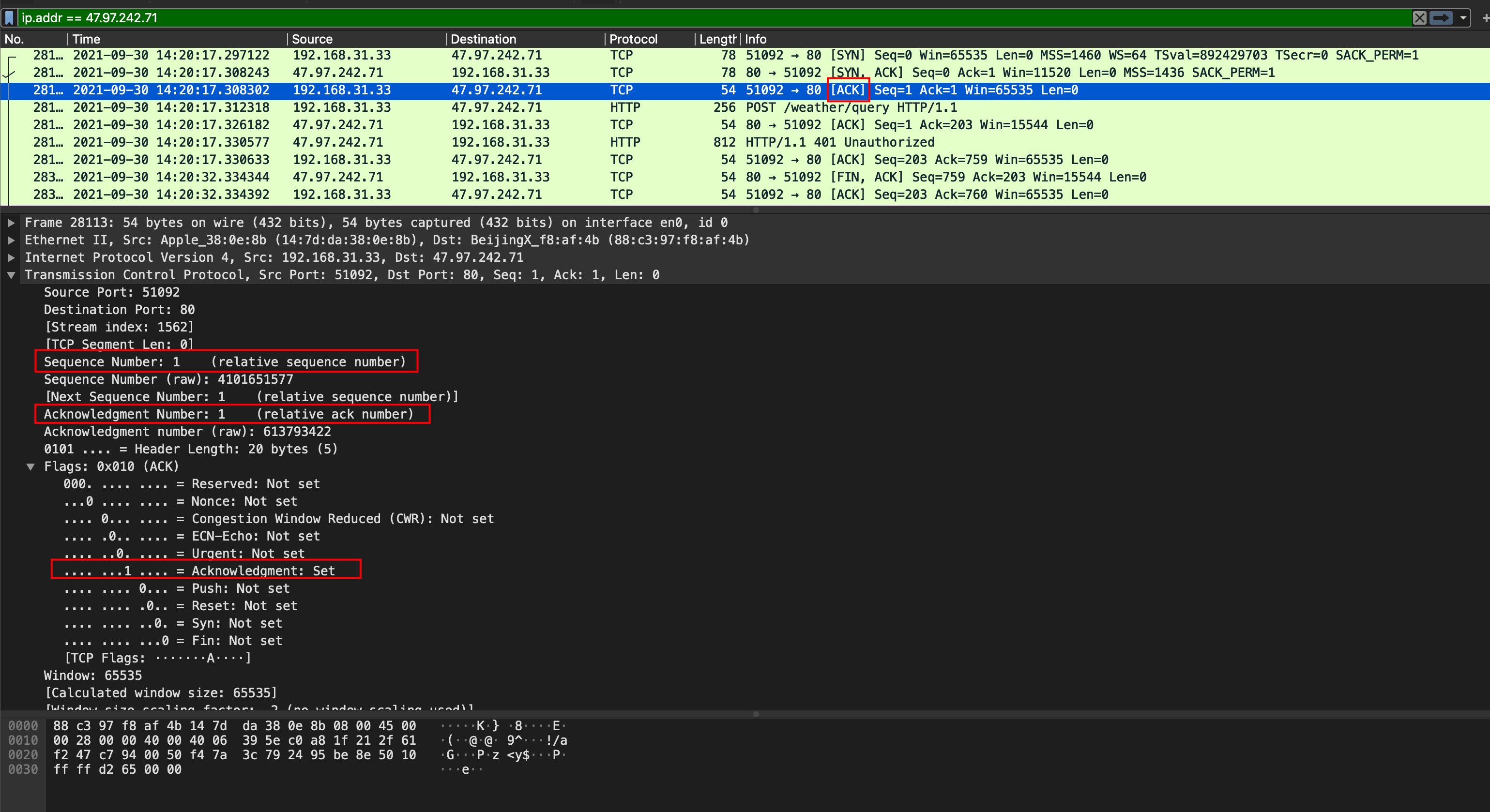Expand the Internet Protocol Version 4 node

click(x=11, y=257)
